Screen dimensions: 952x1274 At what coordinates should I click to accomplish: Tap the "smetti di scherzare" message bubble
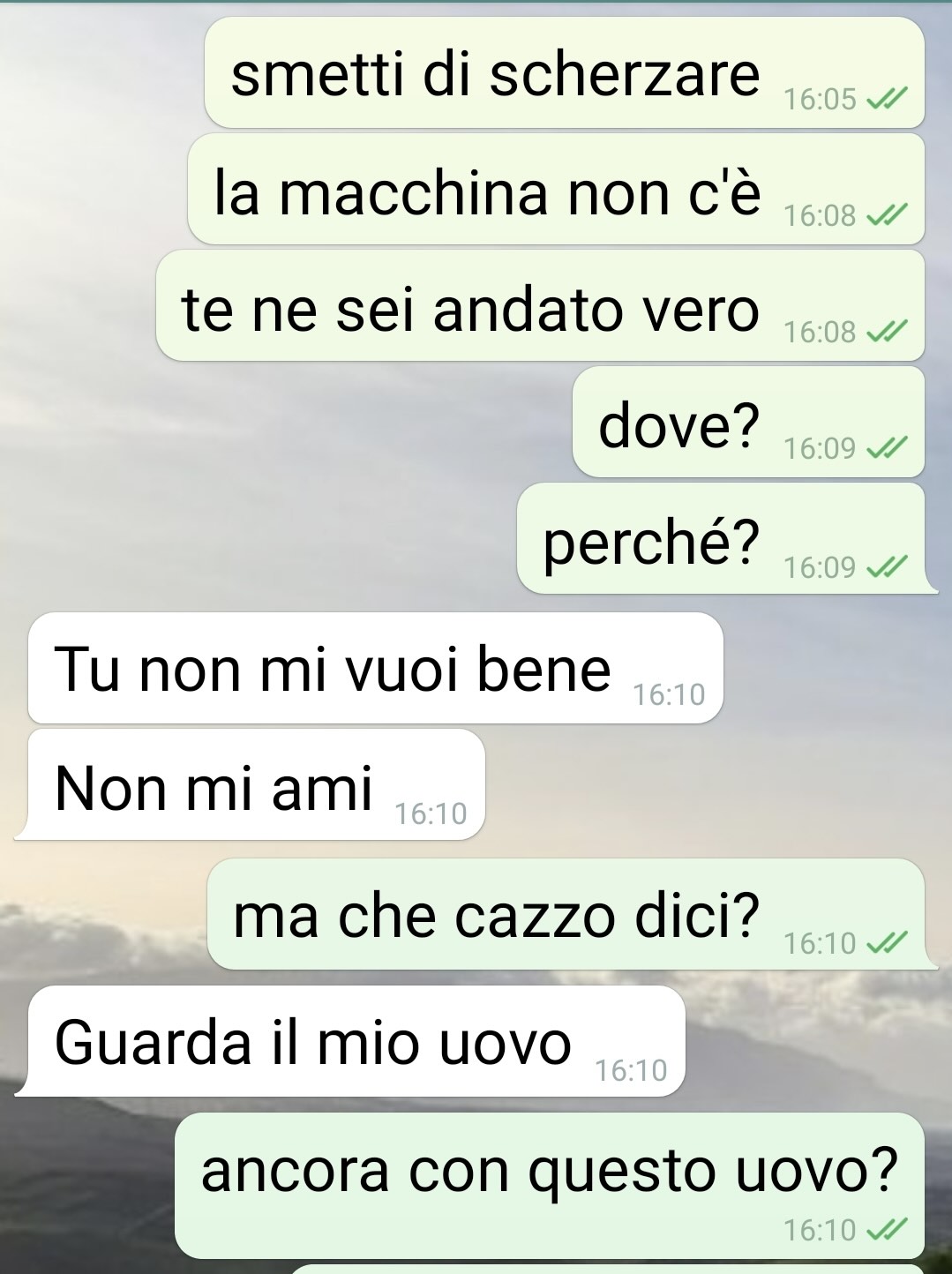pos(565,72)
